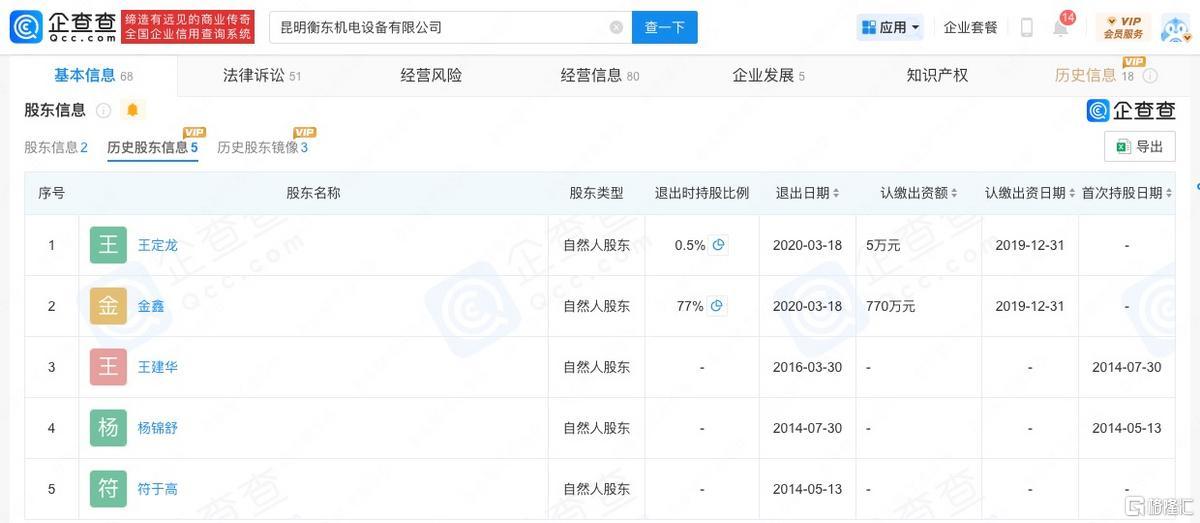Screen dimensions: 1200x523
Task: Click the Qcc logo icon
Action: point(27,27)
